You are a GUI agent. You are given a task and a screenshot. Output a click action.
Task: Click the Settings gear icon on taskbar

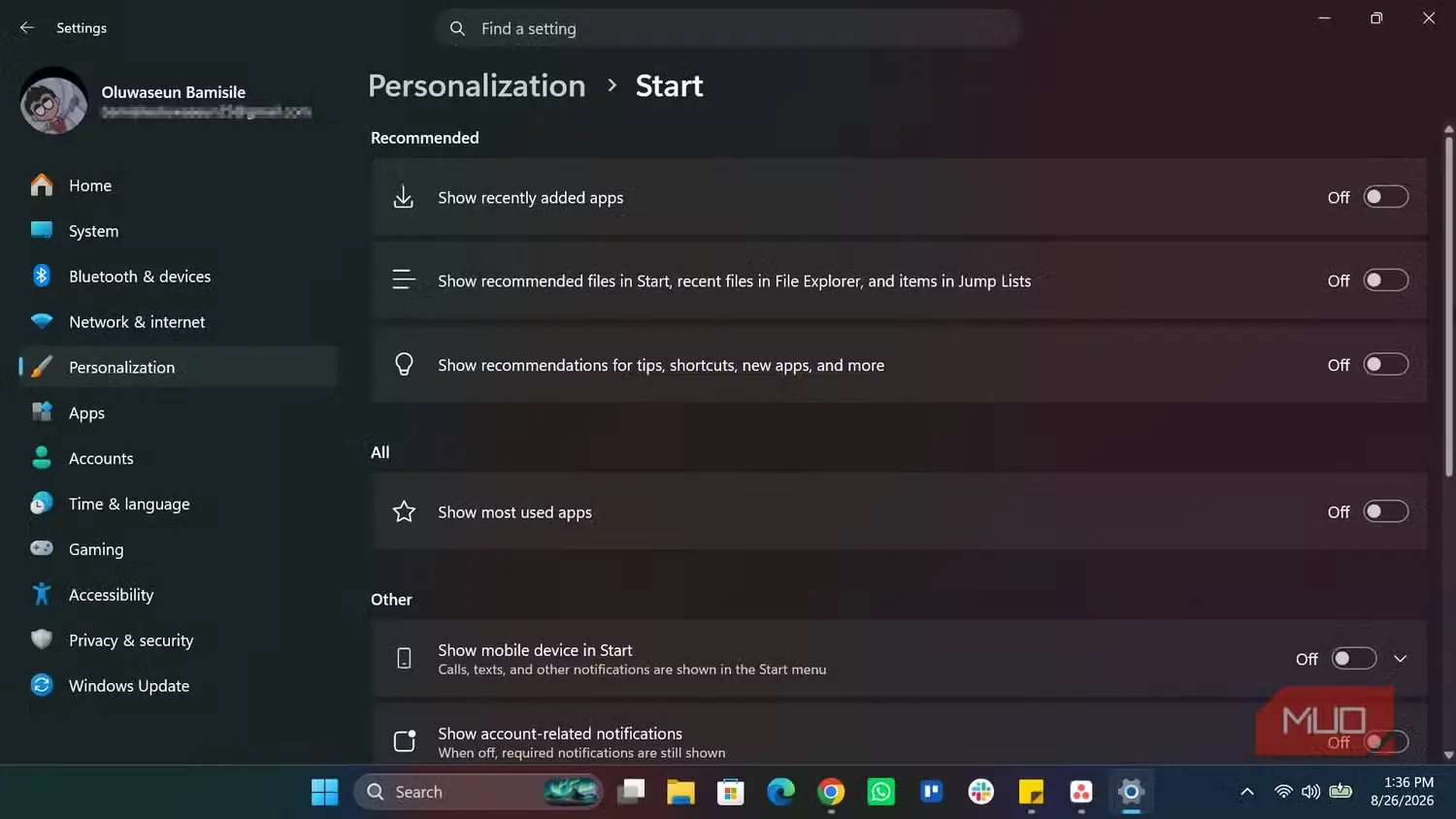pos(1131,792)
